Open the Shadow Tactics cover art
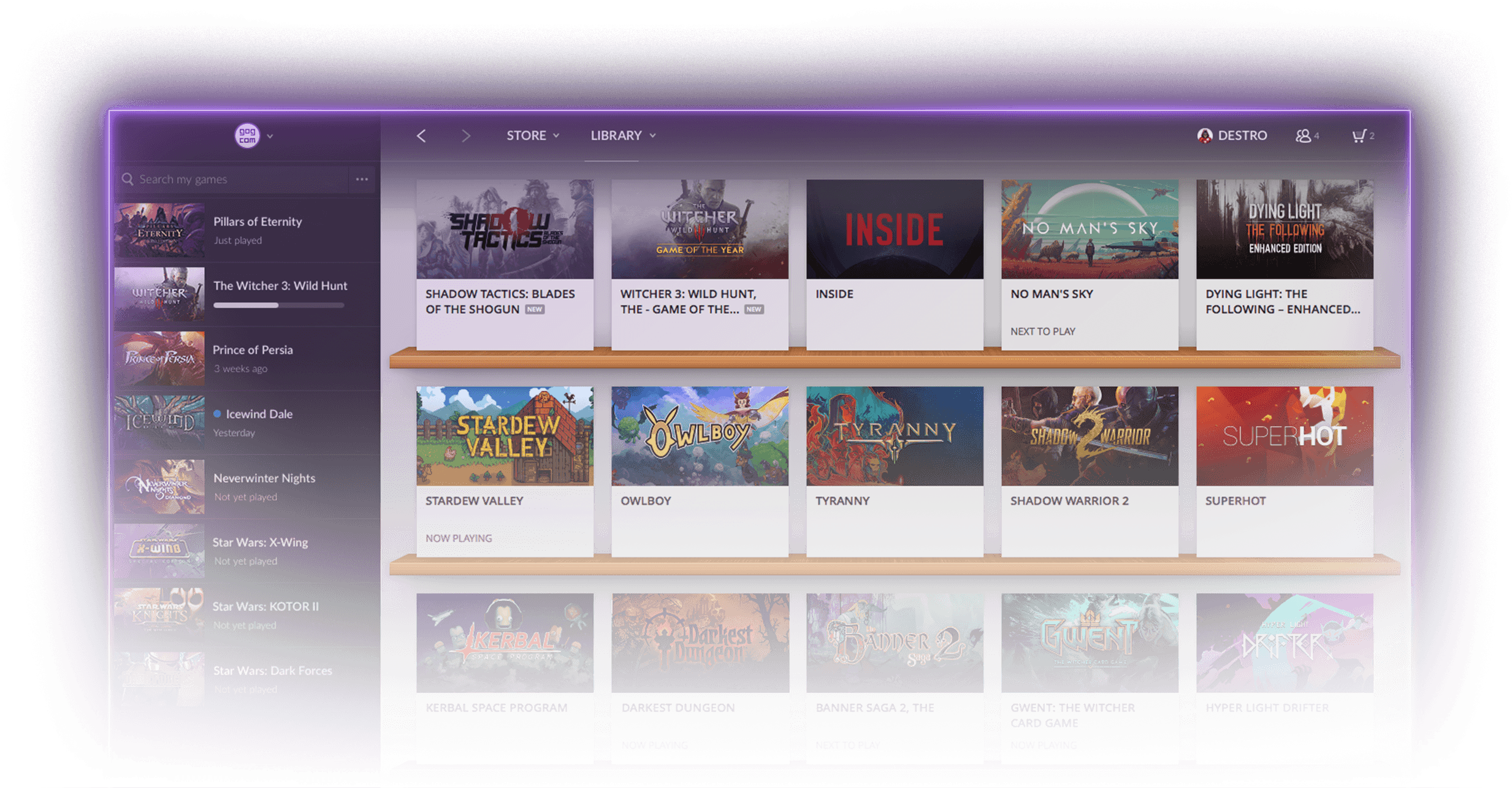 (x=505, y=229)
